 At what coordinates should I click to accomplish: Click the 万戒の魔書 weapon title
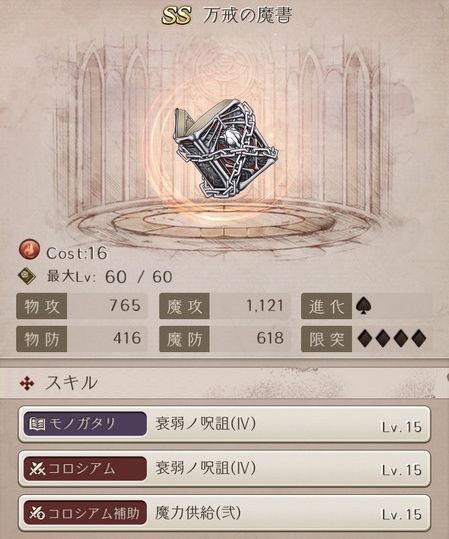[x=247, y=15]
